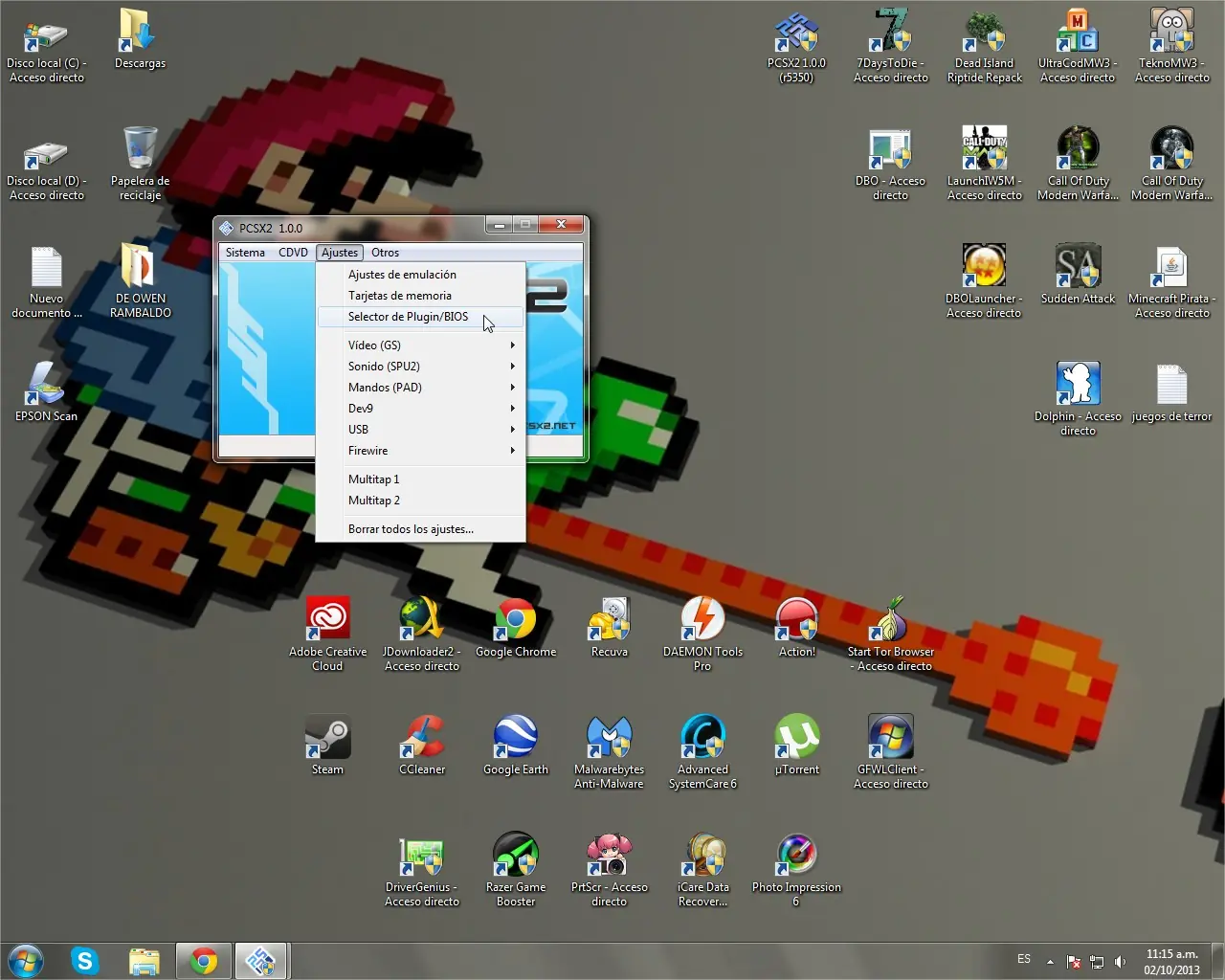This screenshot has width=1225, height=980.
Task: Open the CDVD menu in PCSX2
Action: pos(293,253)
